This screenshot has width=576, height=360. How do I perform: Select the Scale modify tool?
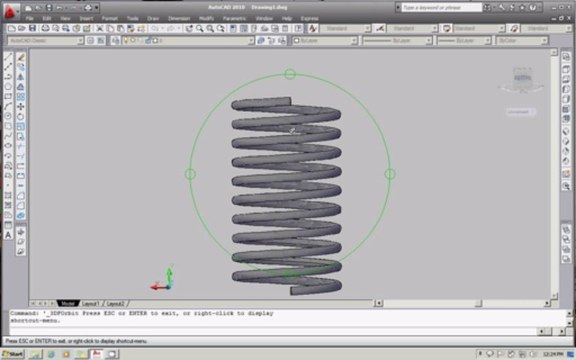pyautogui.click(x=21, y=126)
